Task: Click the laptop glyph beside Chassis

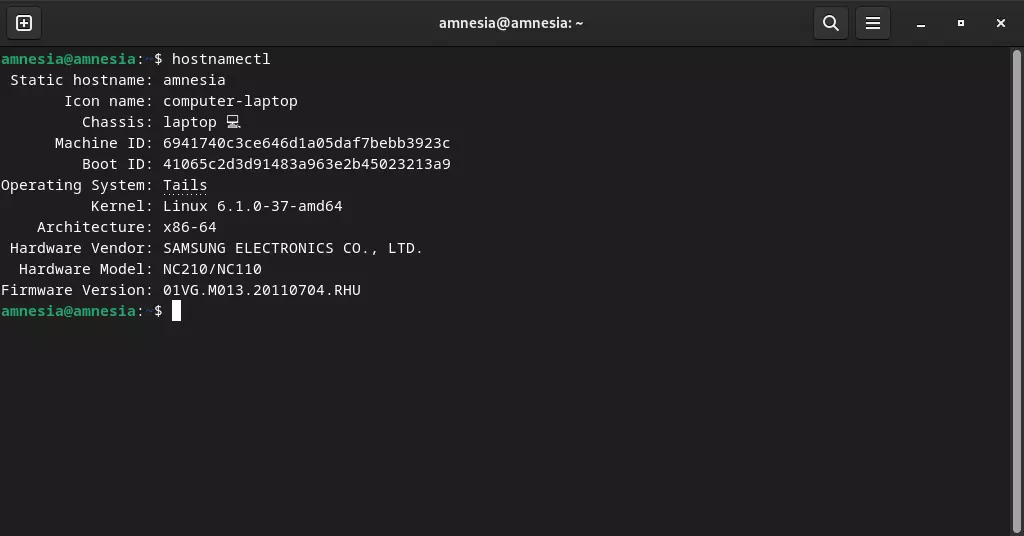Action: [x=233, y=121]
